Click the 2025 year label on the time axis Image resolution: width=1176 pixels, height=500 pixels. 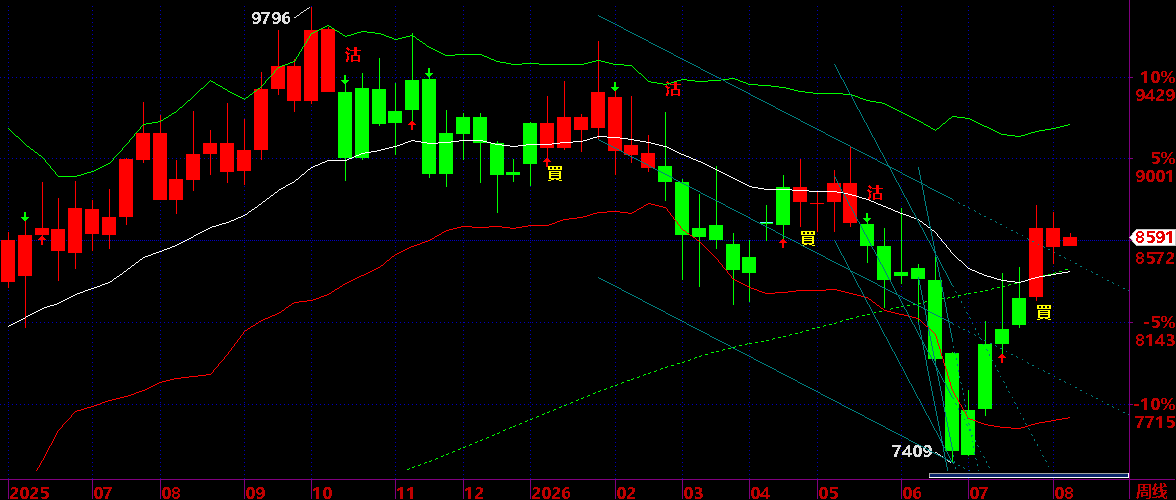click(28, 492)
